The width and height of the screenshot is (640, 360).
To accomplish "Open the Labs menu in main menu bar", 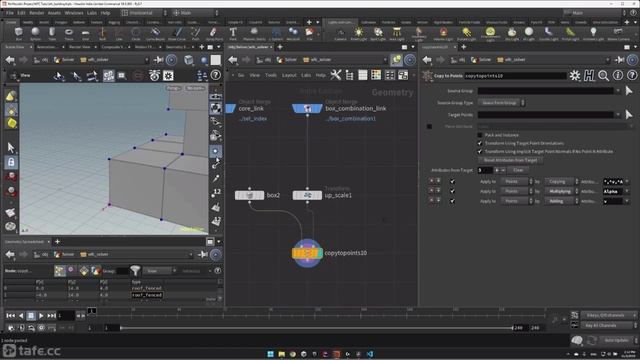I will coord(92,13).
